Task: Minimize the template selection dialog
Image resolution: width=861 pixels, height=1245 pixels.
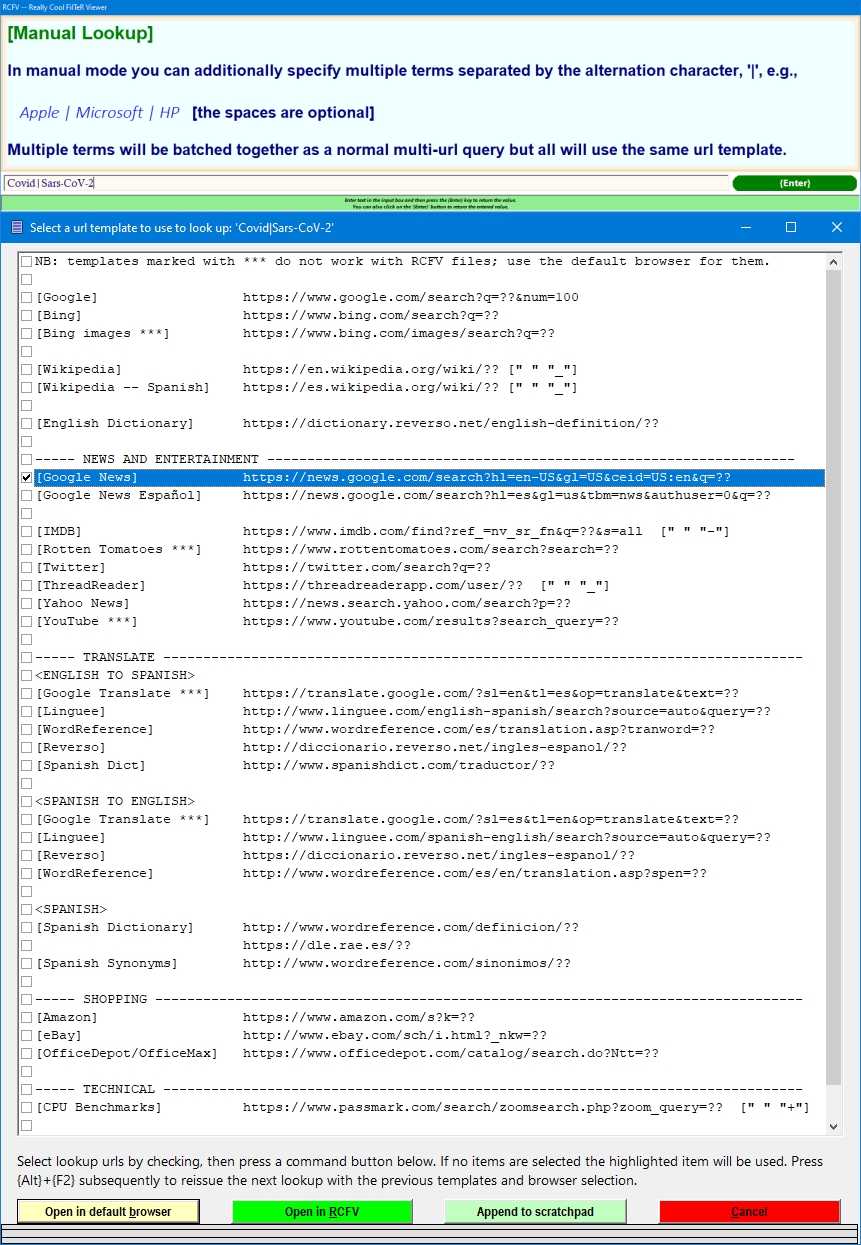Action: pos(745,228)
